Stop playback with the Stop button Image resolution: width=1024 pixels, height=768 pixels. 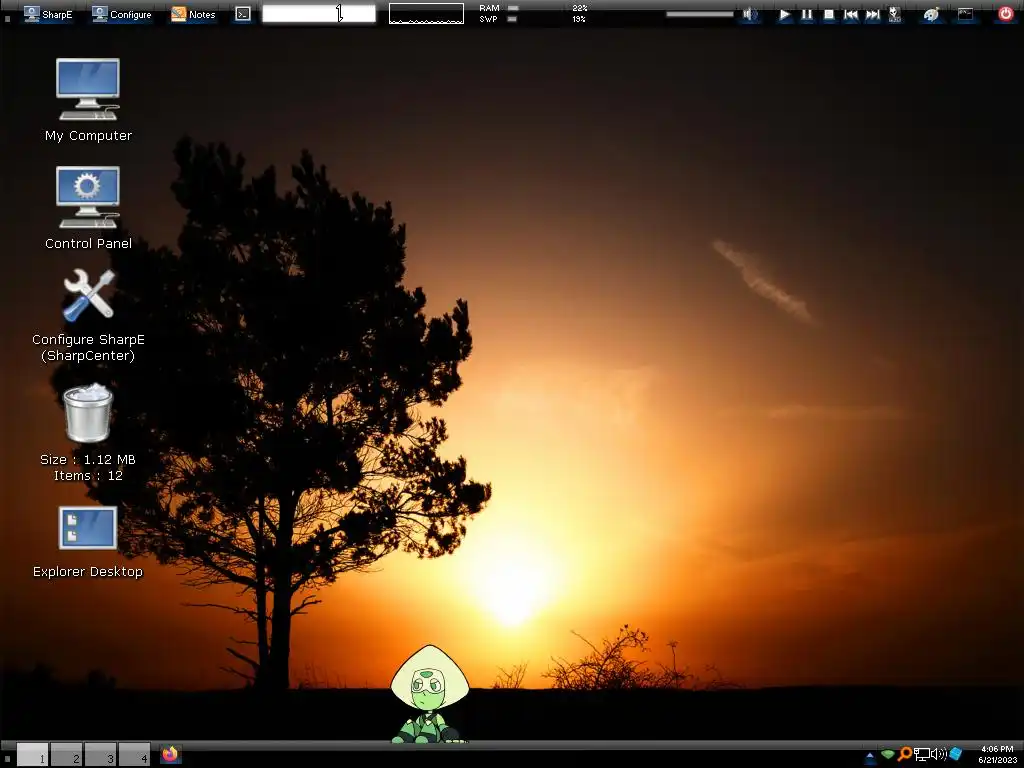(x=829, y=14)
